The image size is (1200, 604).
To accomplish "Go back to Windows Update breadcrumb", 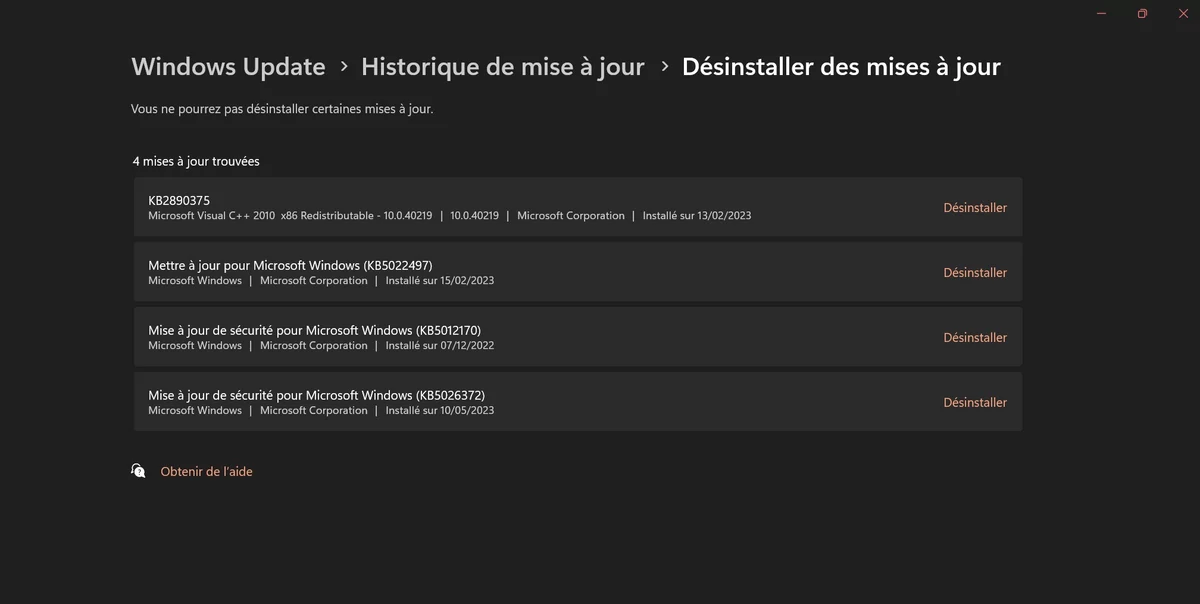I will (x=228, y=67).
